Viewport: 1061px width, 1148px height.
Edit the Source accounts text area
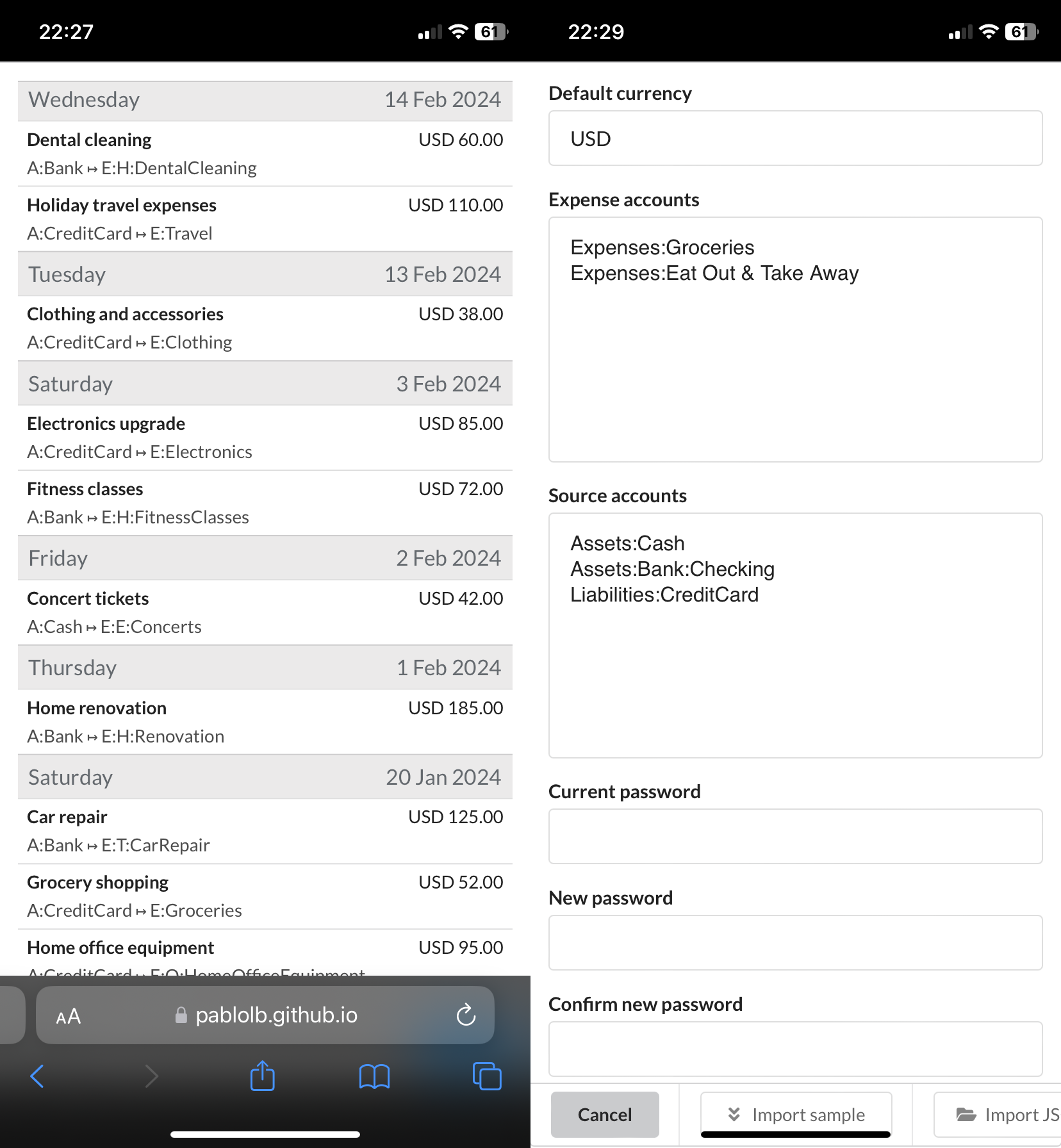click(x=795, y=635)
